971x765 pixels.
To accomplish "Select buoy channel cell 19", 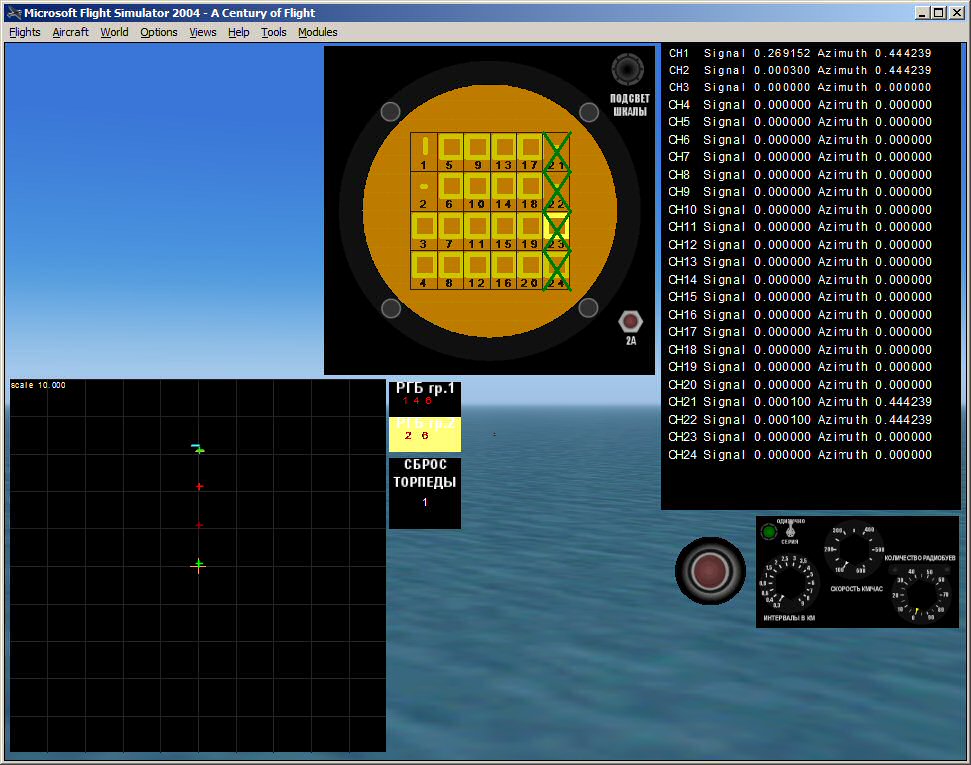I will tap(529, 230).
